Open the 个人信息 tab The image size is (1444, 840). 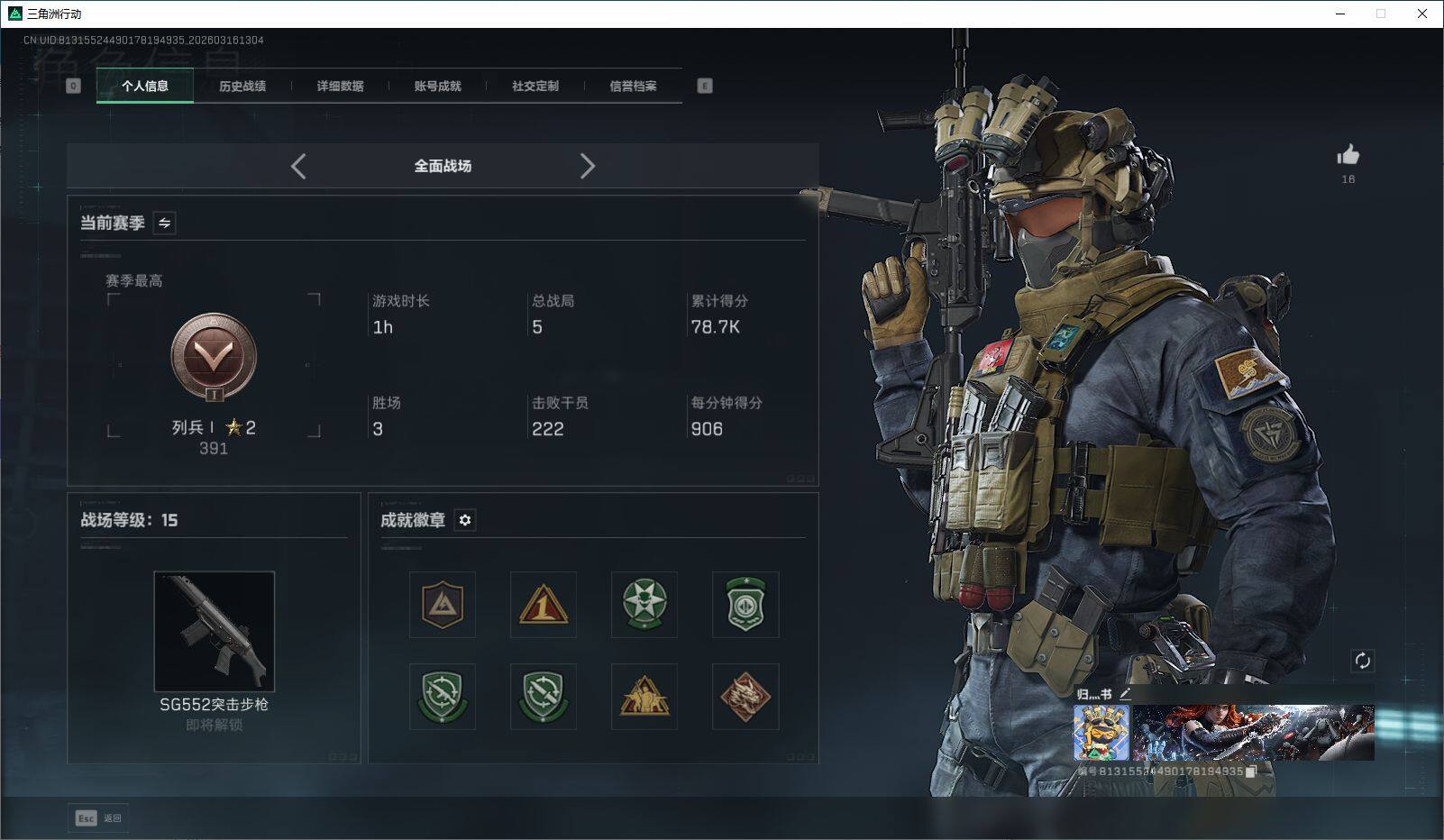click(145, 86)
